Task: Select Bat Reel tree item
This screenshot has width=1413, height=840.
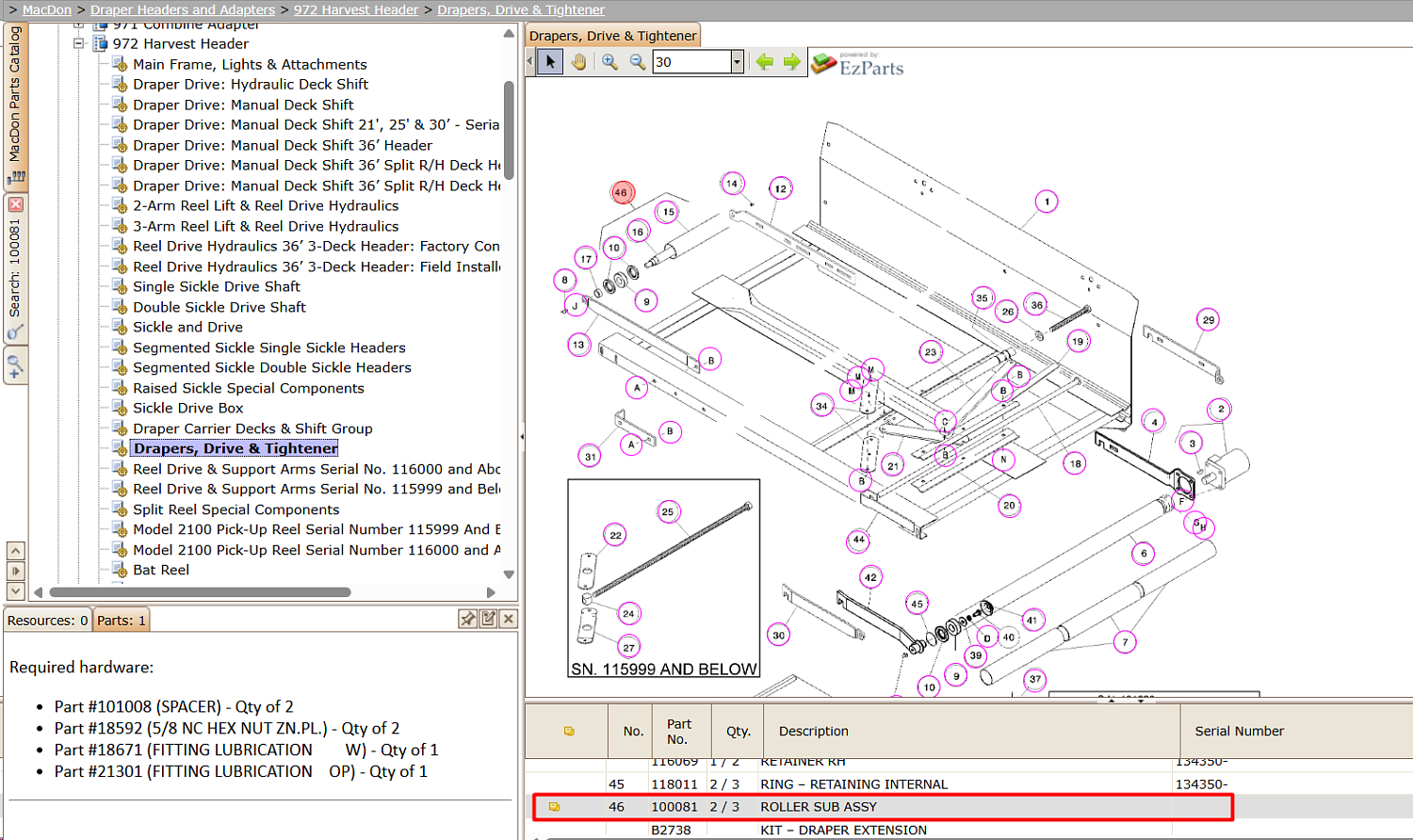Action: [x=161, y=570]
